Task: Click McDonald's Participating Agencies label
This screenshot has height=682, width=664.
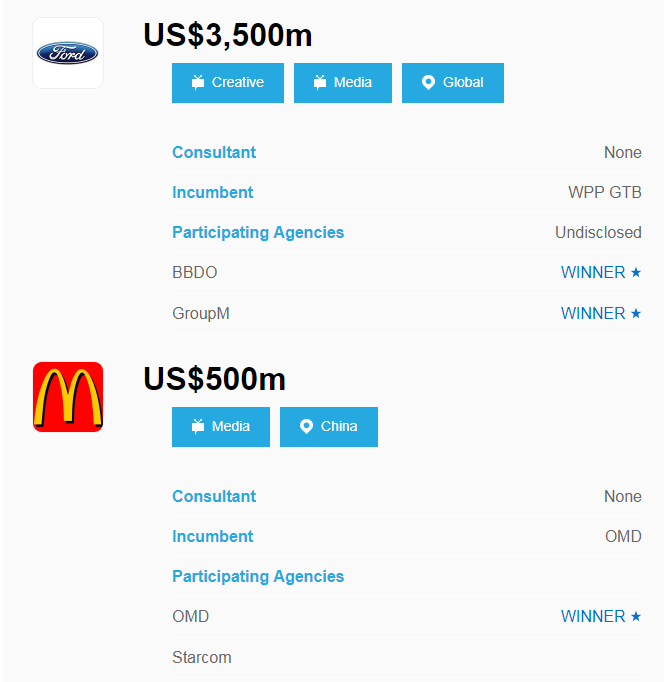Action: 258,577
